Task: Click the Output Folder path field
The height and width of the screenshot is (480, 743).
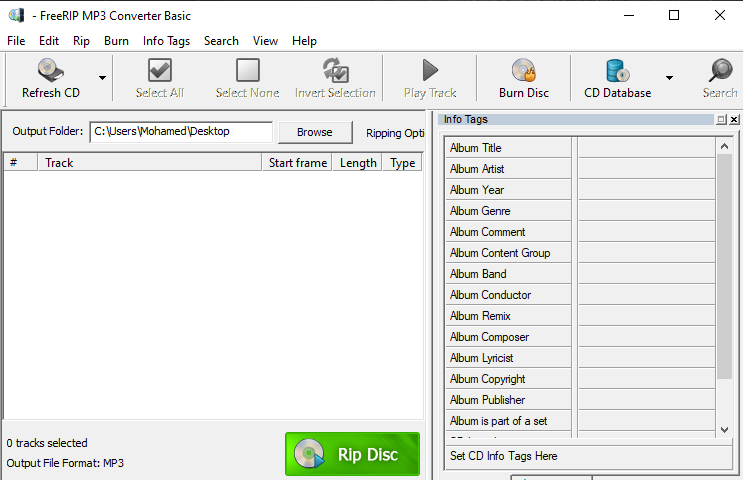Action: coord(181,132)
